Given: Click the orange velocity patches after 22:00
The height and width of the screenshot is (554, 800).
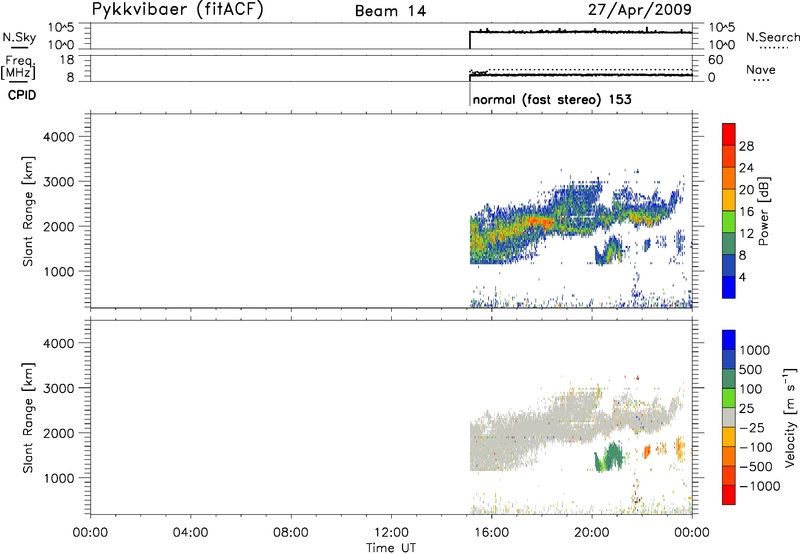Looking at the screenshot, I should pyautogui.click(x=664, y=448).
